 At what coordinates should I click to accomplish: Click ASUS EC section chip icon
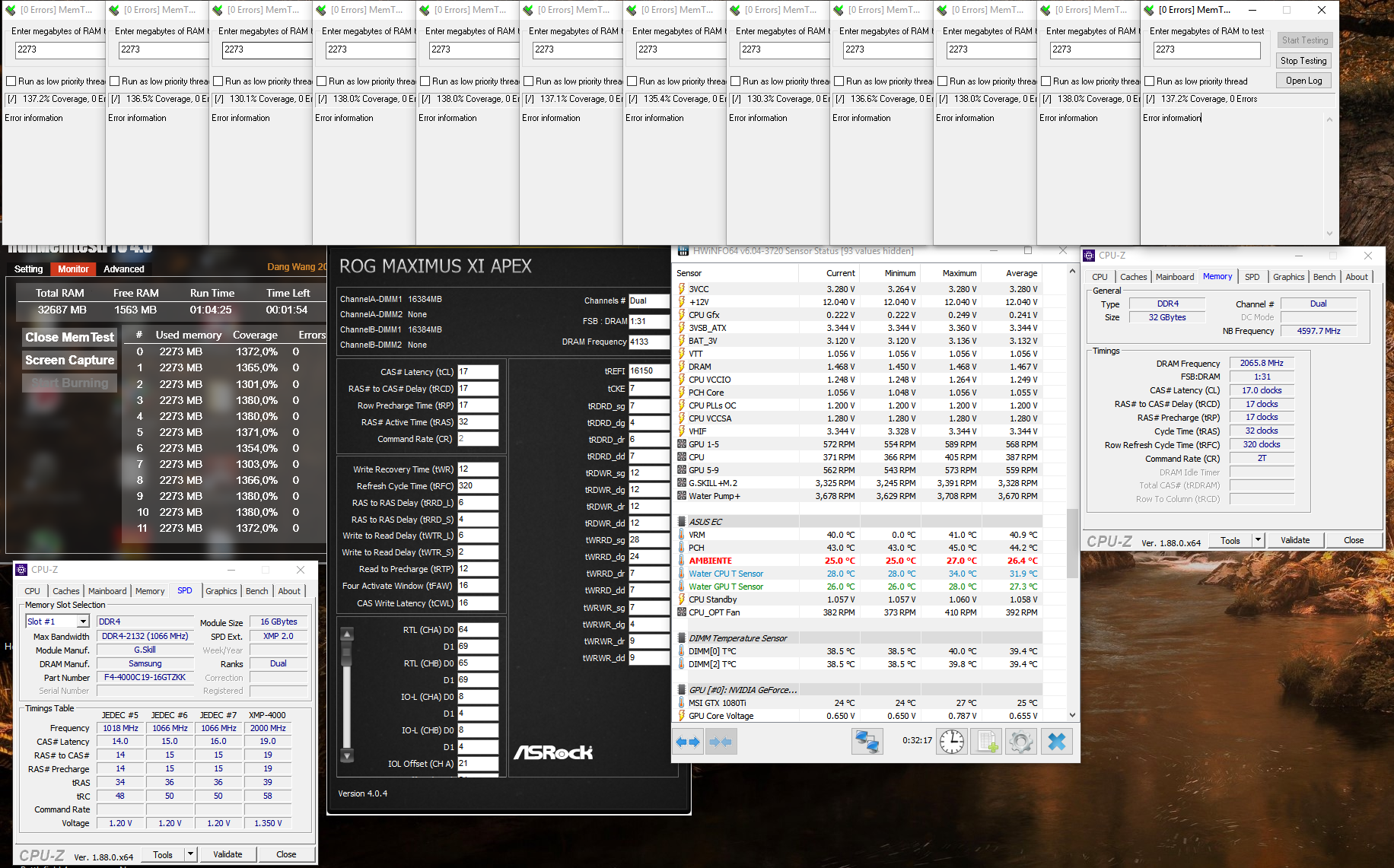(682, 522)
